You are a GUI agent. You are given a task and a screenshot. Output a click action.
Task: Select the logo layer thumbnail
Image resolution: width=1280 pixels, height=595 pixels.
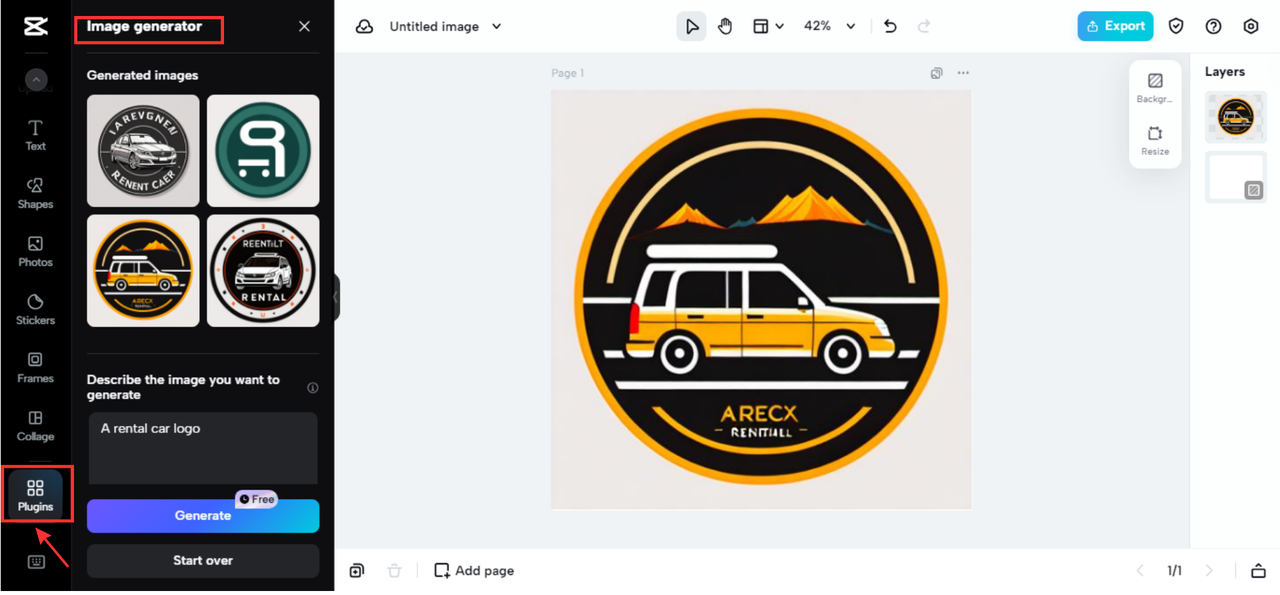click(x=1236, y=117)
